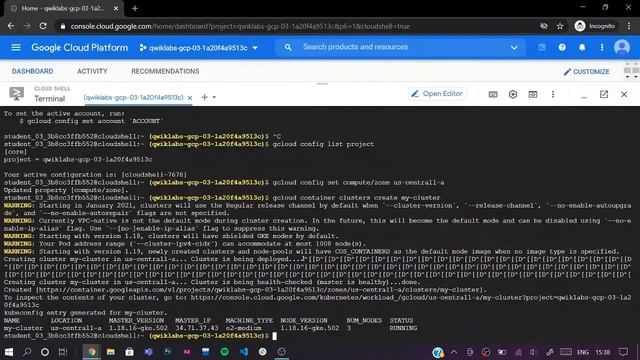Open Cloud Shell more options menu
The image size is (640, 360).
[x=553, y=94]
